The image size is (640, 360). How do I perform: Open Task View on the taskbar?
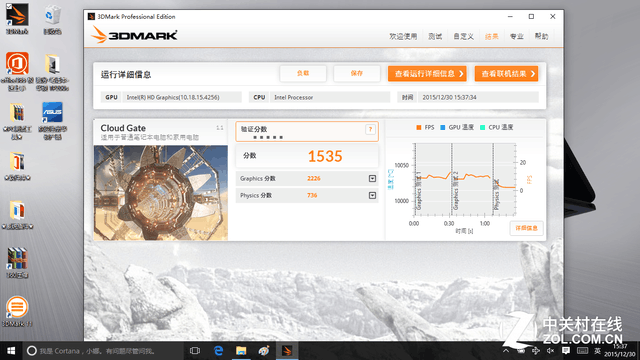click(x=195, y=351)
